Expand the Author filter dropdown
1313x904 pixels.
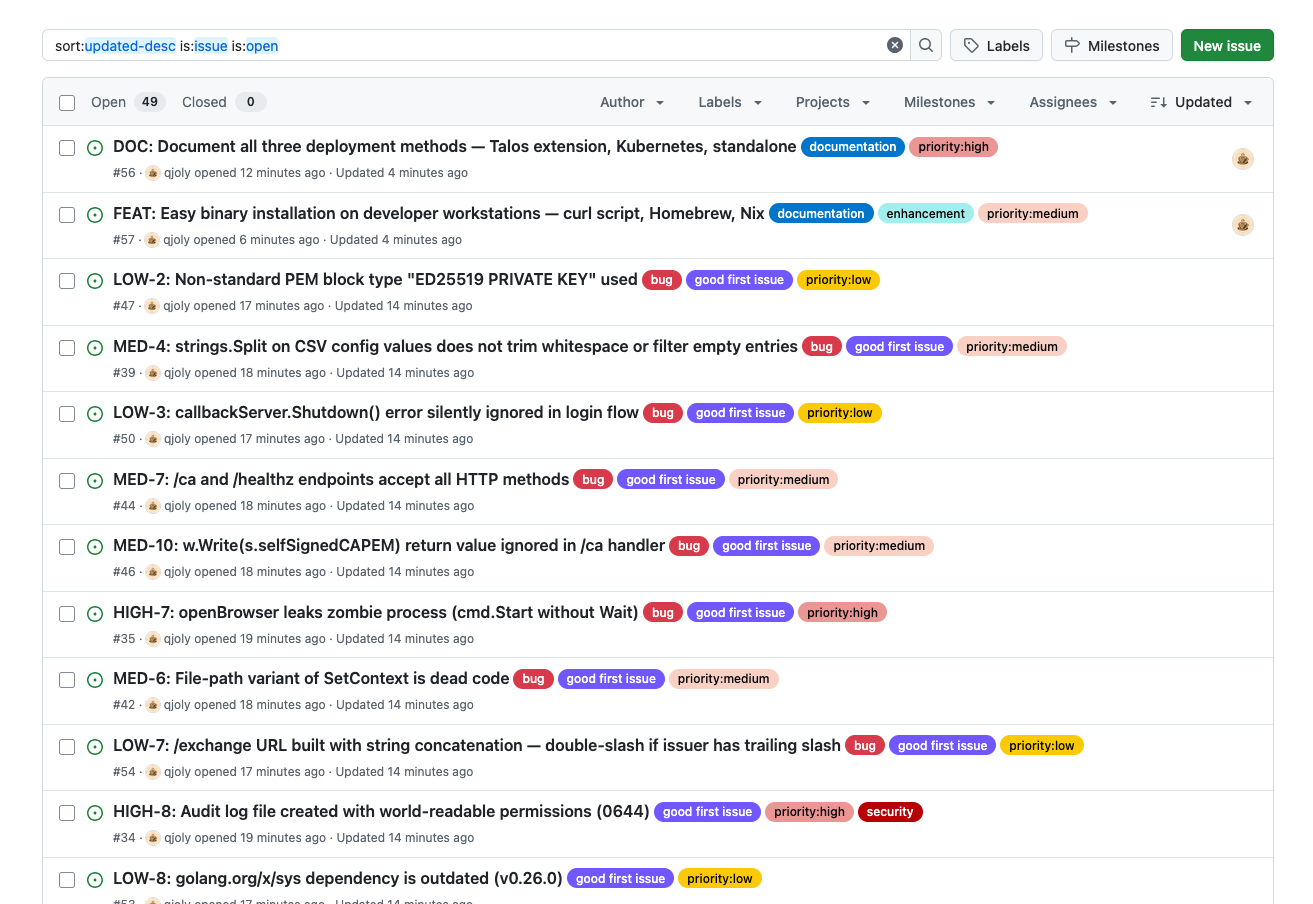[x=632, y=102]
